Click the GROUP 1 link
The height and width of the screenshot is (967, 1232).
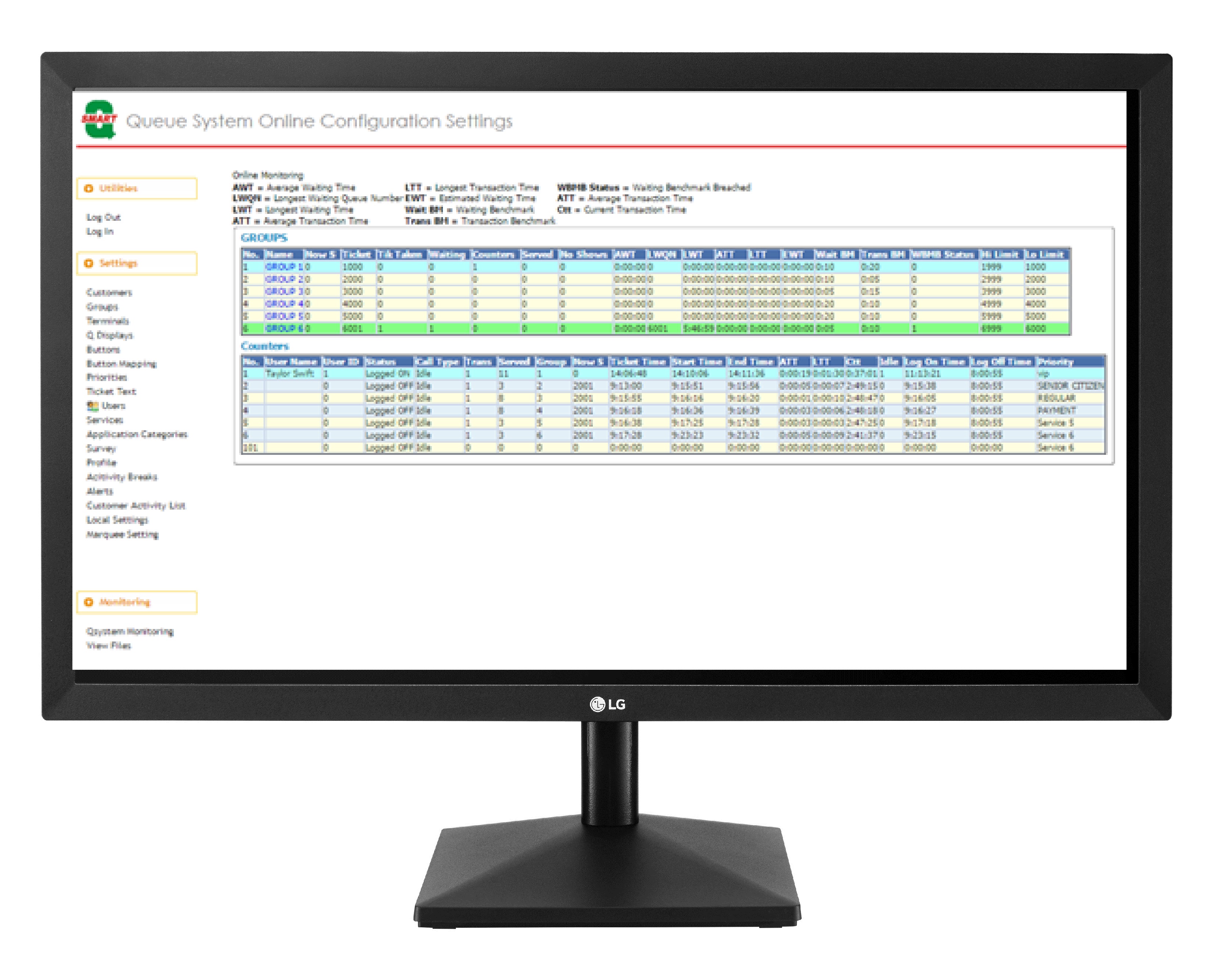coord(284,267)
